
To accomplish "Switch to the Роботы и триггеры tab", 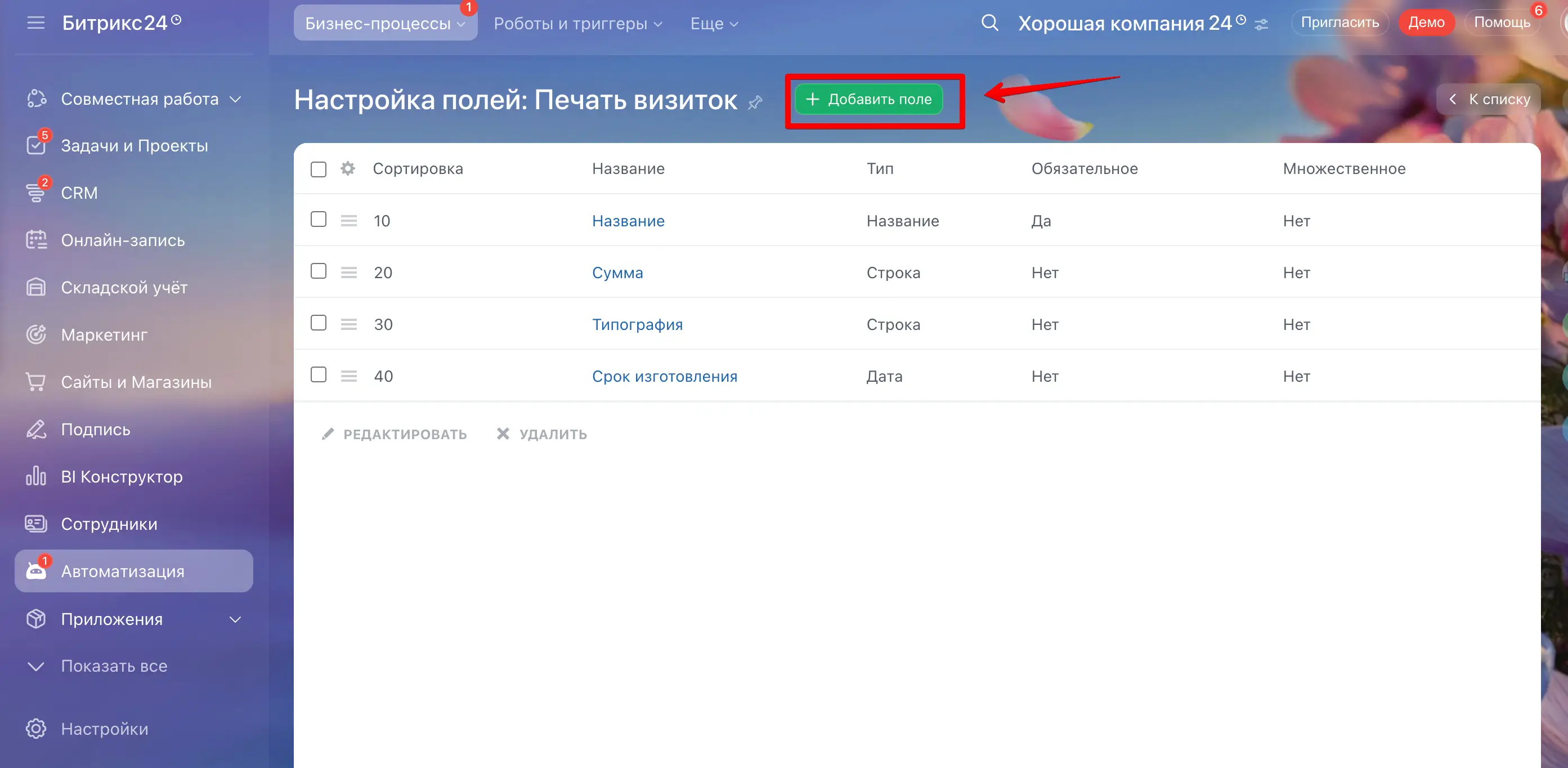I will pos(577,24).
